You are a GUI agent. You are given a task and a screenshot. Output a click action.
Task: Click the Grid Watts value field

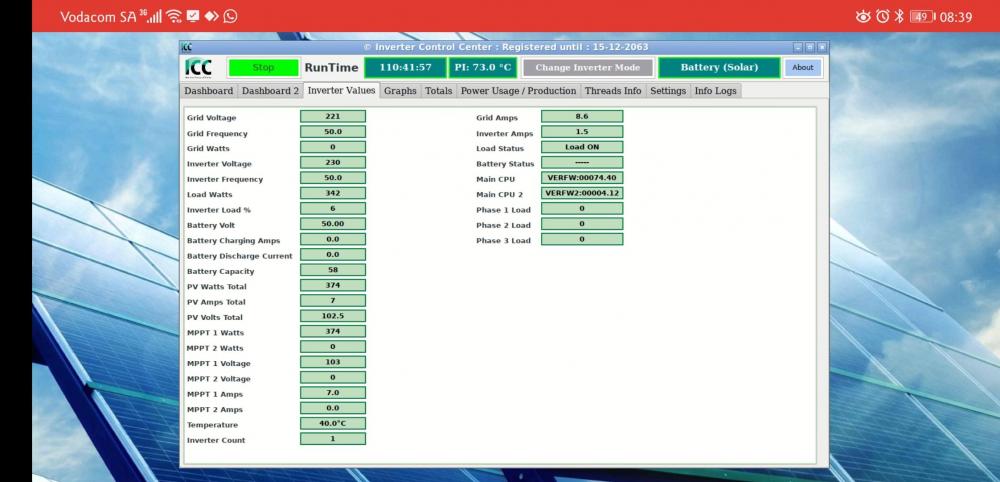click(x=333, y=147)
